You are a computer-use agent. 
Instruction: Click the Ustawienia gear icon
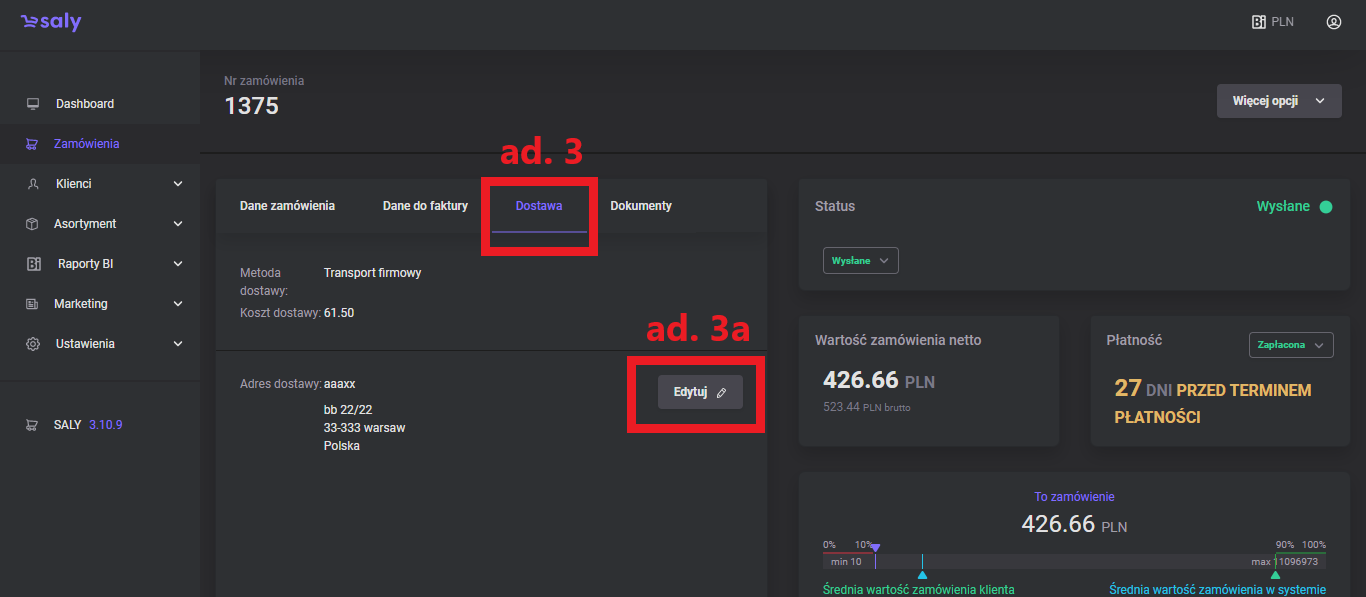pos(33,344)
